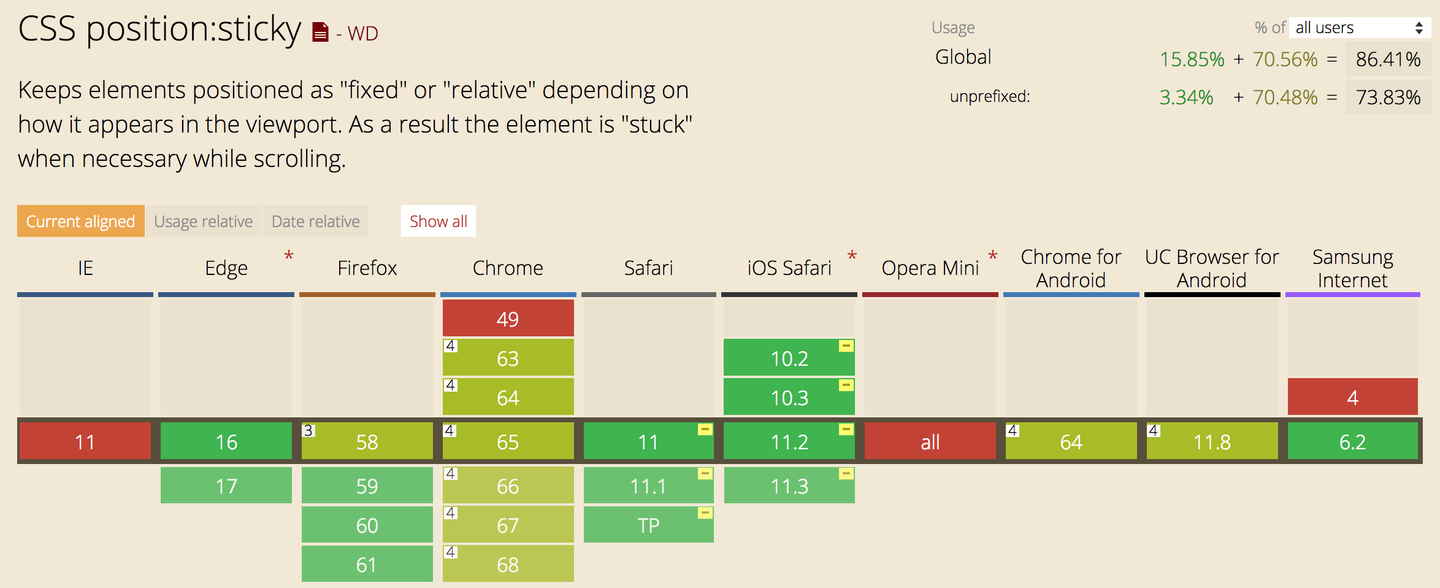Click the yellow flag on iOS Safari 10.2
This screenshot has width=1440, height=588.
point(846,346)
